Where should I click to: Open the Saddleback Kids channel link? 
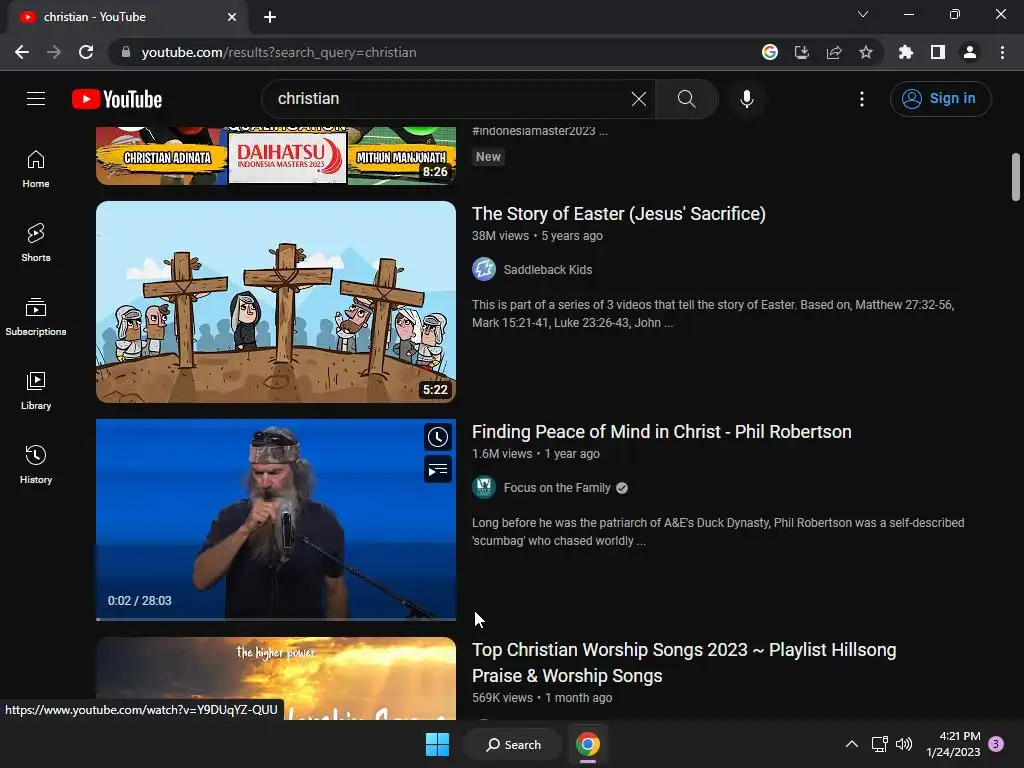(548, 270)
